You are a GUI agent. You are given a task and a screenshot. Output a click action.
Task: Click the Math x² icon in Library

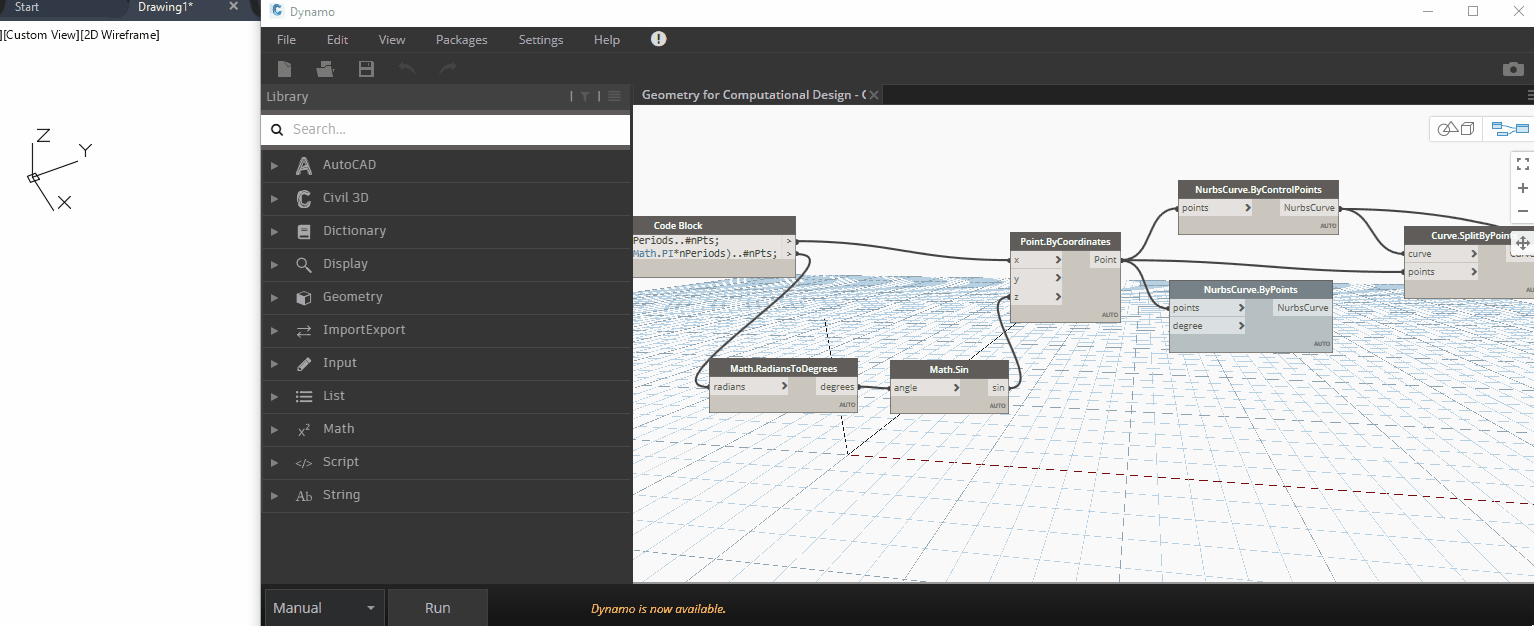point(304,430)
